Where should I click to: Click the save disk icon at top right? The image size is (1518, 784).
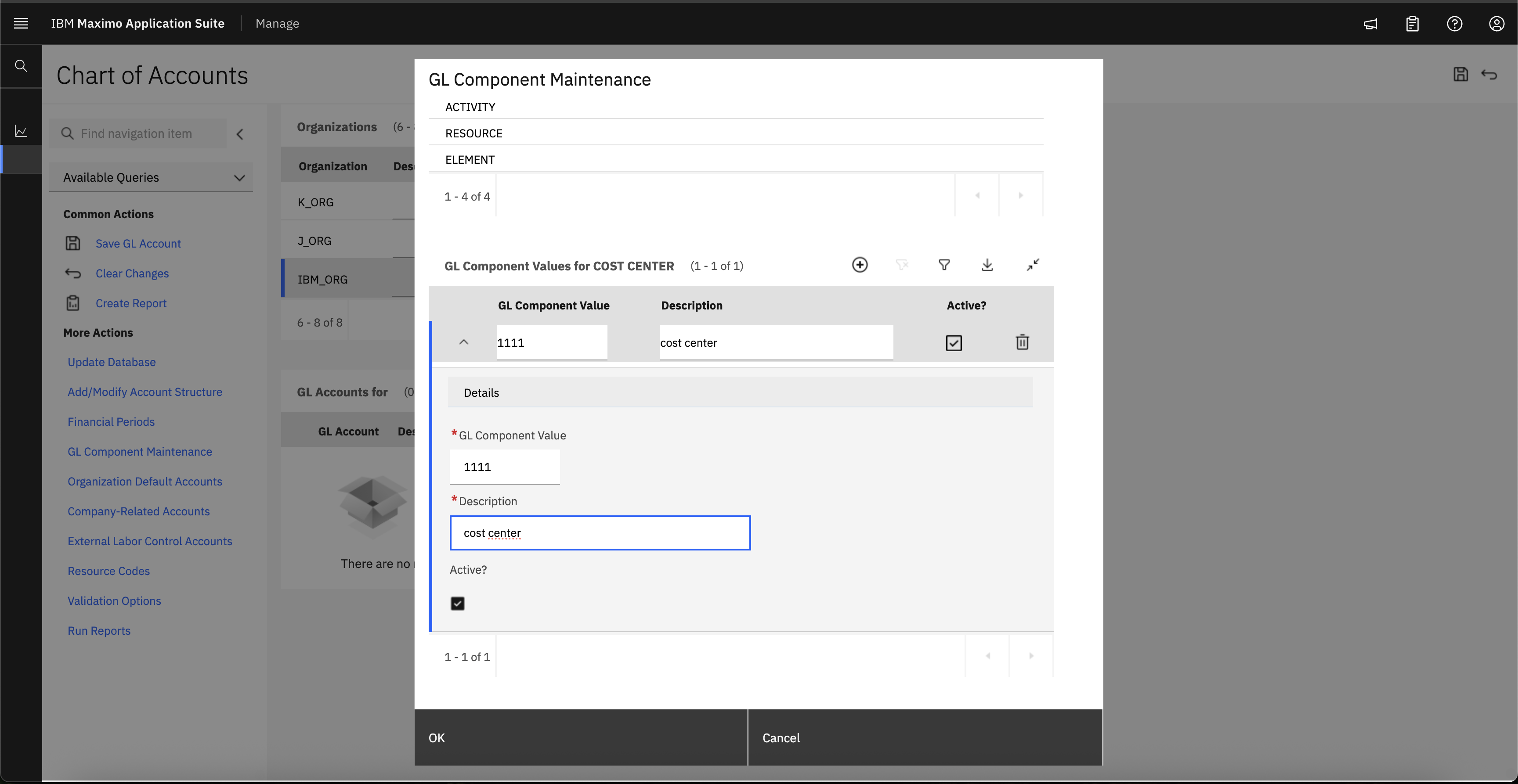click(1460, 74)
